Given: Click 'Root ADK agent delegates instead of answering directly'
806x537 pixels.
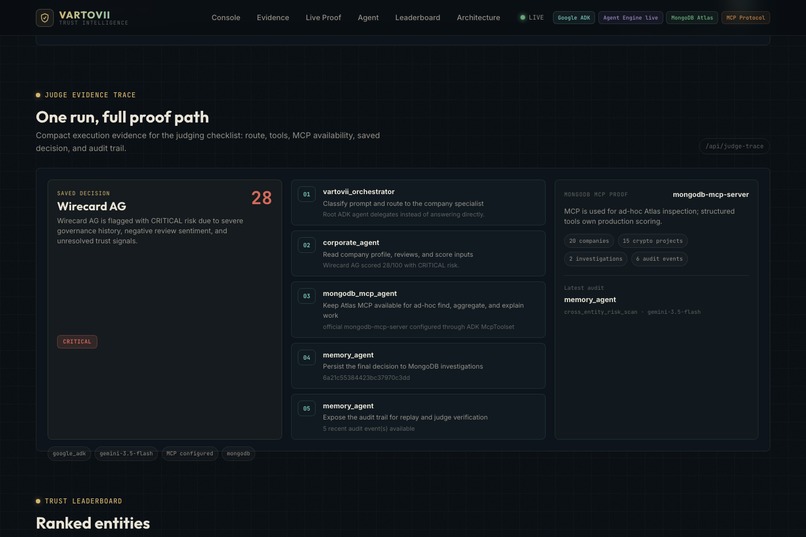Looking at the screenshot, I should pyautogui.click(x=404, y=214).
